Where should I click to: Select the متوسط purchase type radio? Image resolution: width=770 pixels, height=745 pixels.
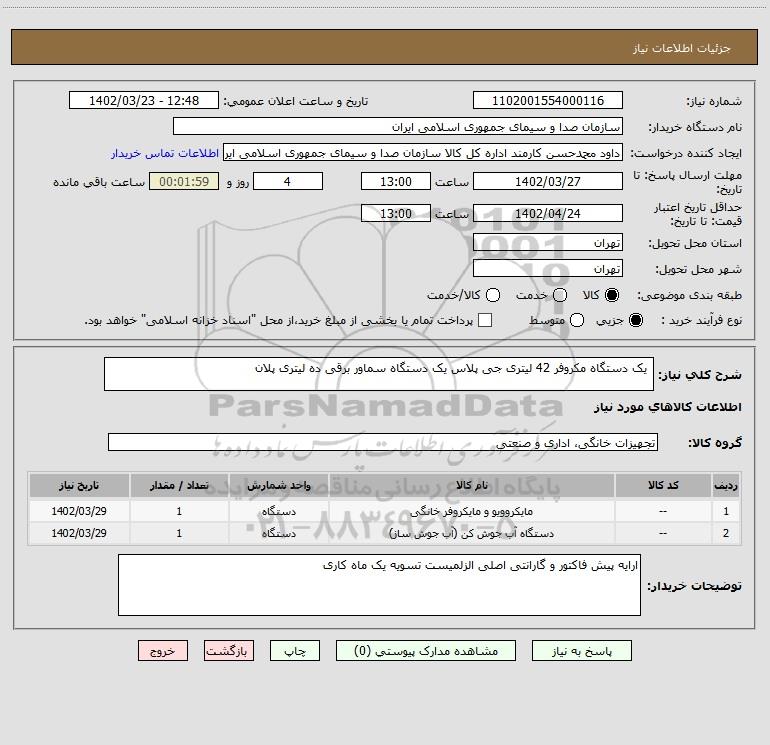(x=577, y=320)
